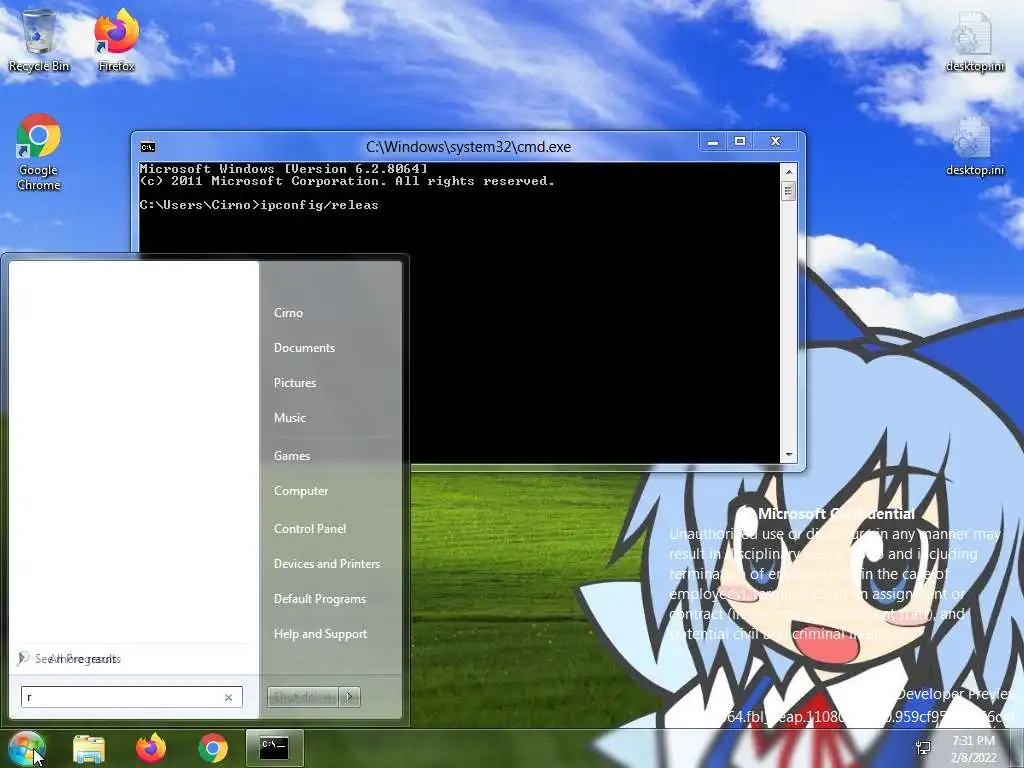
Task: Switch to the cmd.exe taskbar button
Action: coord(274,748)
